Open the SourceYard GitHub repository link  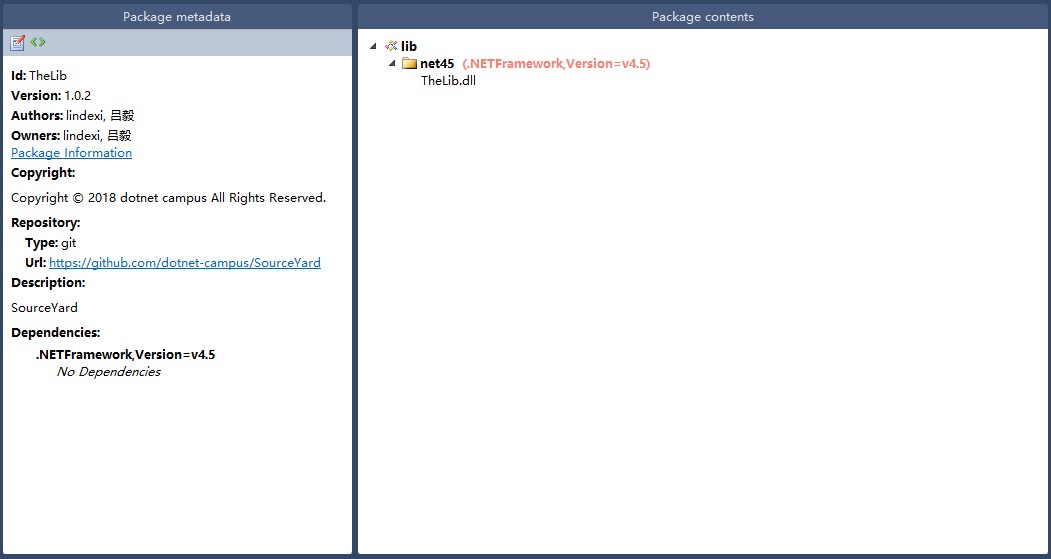click(x=185, y=263)
